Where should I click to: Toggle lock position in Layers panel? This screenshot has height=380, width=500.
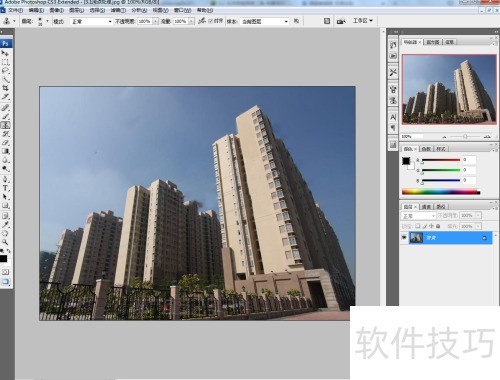click(x=431, y=226)
